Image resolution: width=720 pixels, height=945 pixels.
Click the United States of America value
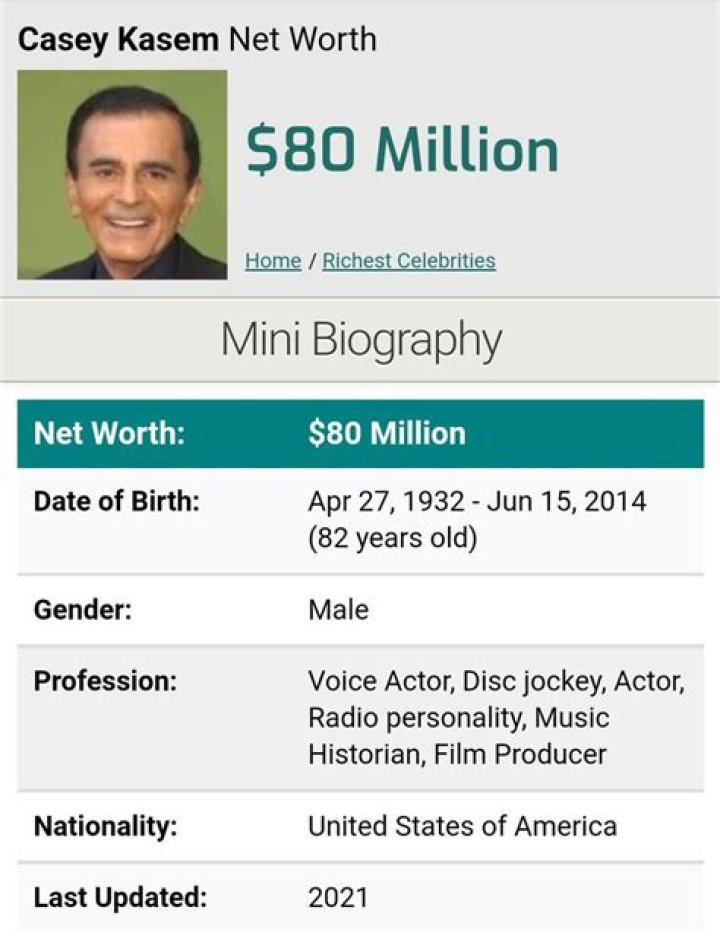[462, 826]
